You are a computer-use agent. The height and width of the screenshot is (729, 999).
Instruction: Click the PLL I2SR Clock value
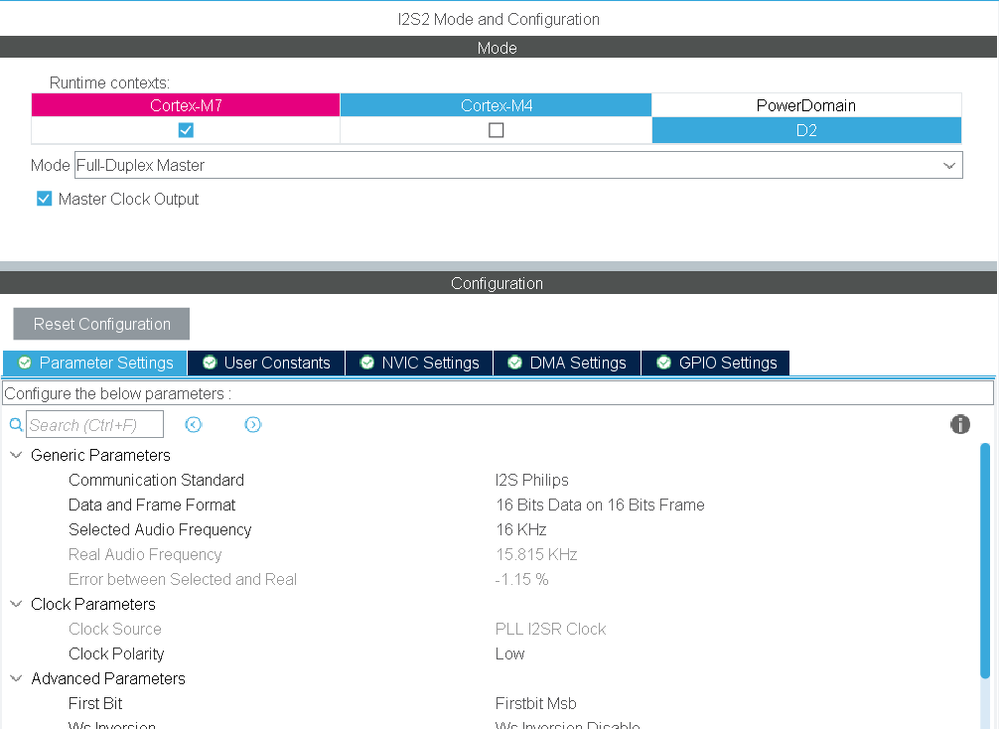550,629
